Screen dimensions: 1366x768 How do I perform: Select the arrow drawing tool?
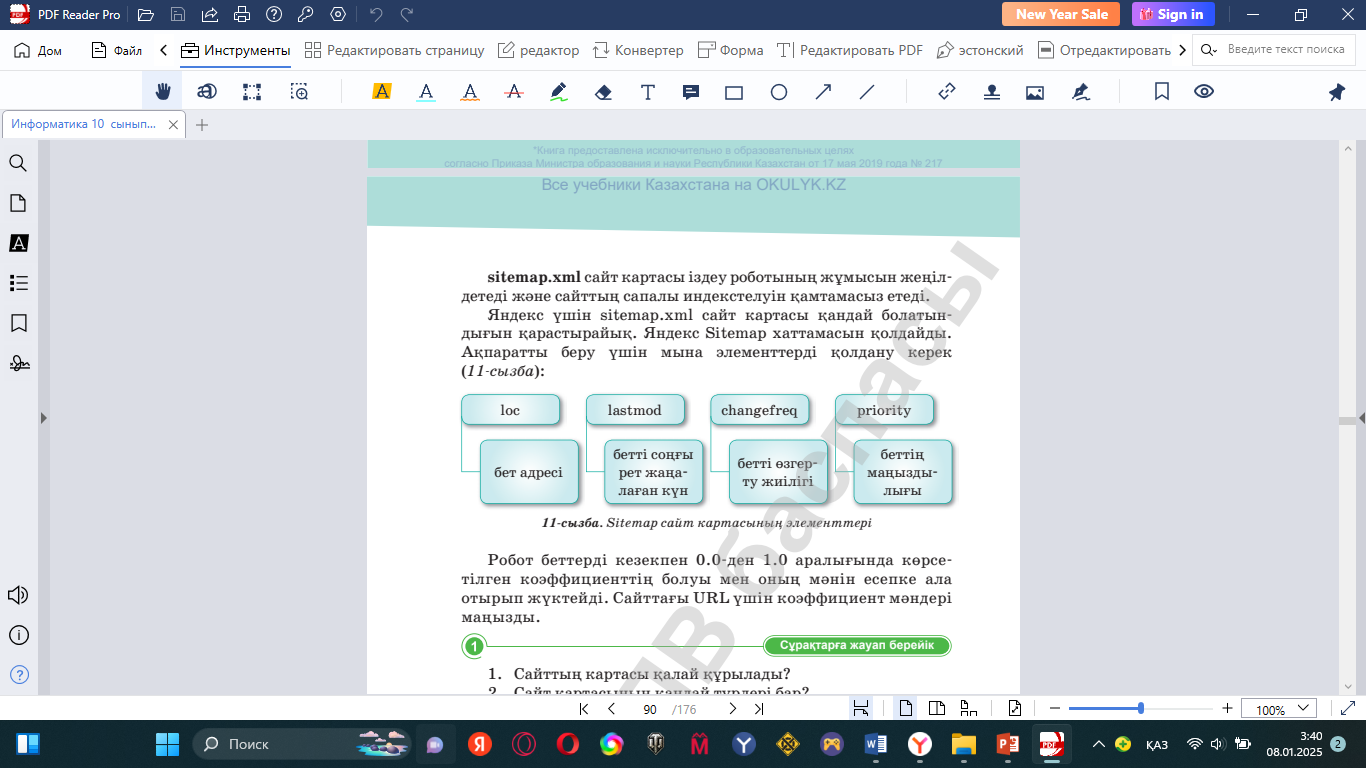(x=823, y=92)
